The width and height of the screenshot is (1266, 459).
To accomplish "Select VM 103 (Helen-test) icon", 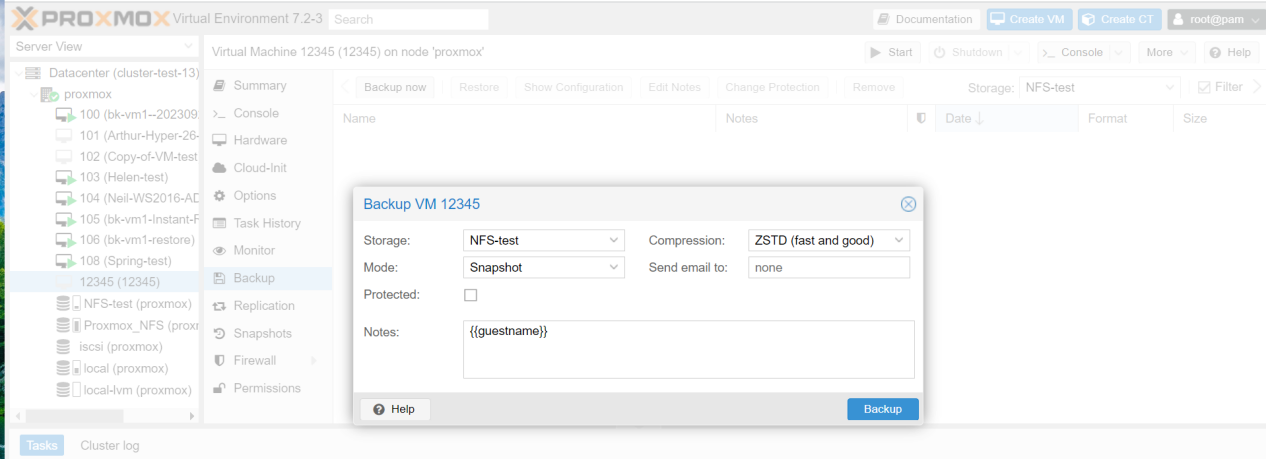I will pyautogui.click(x=65, y=177).
